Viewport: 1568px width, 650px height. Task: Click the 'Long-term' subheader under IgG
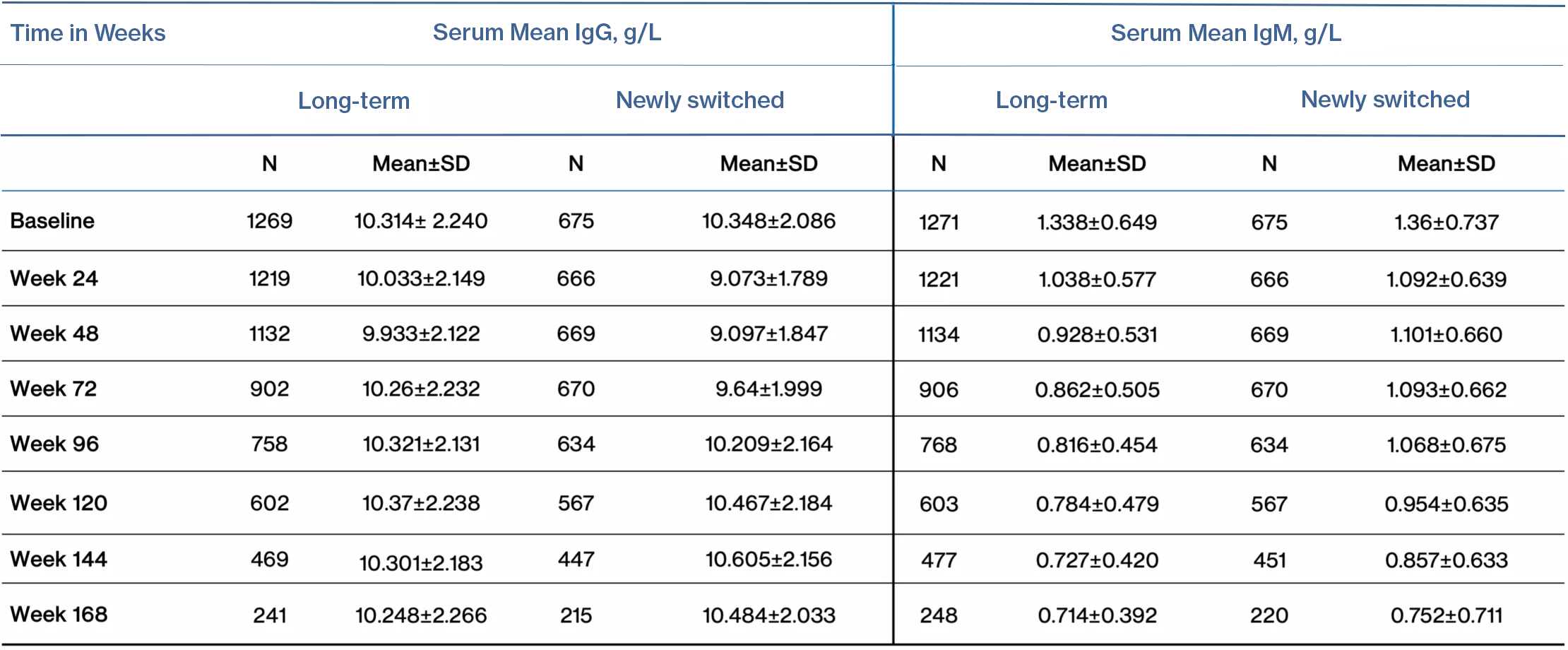353,100
